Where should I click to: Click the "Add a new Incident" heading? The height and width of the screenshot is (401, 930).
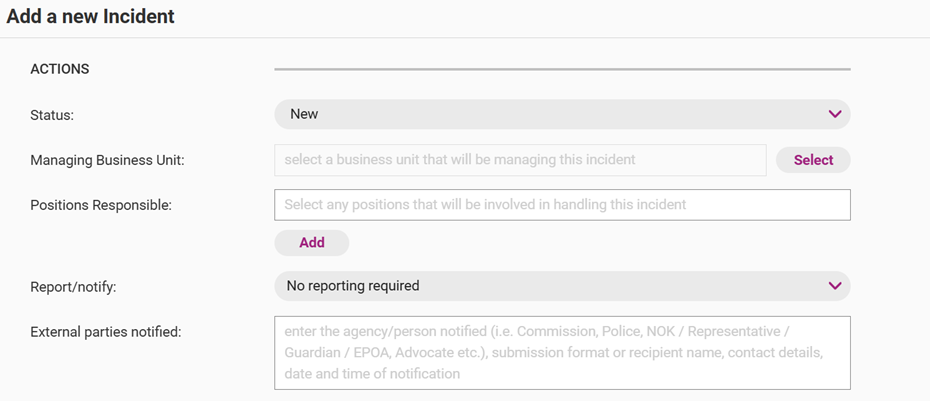coord(90,17)
